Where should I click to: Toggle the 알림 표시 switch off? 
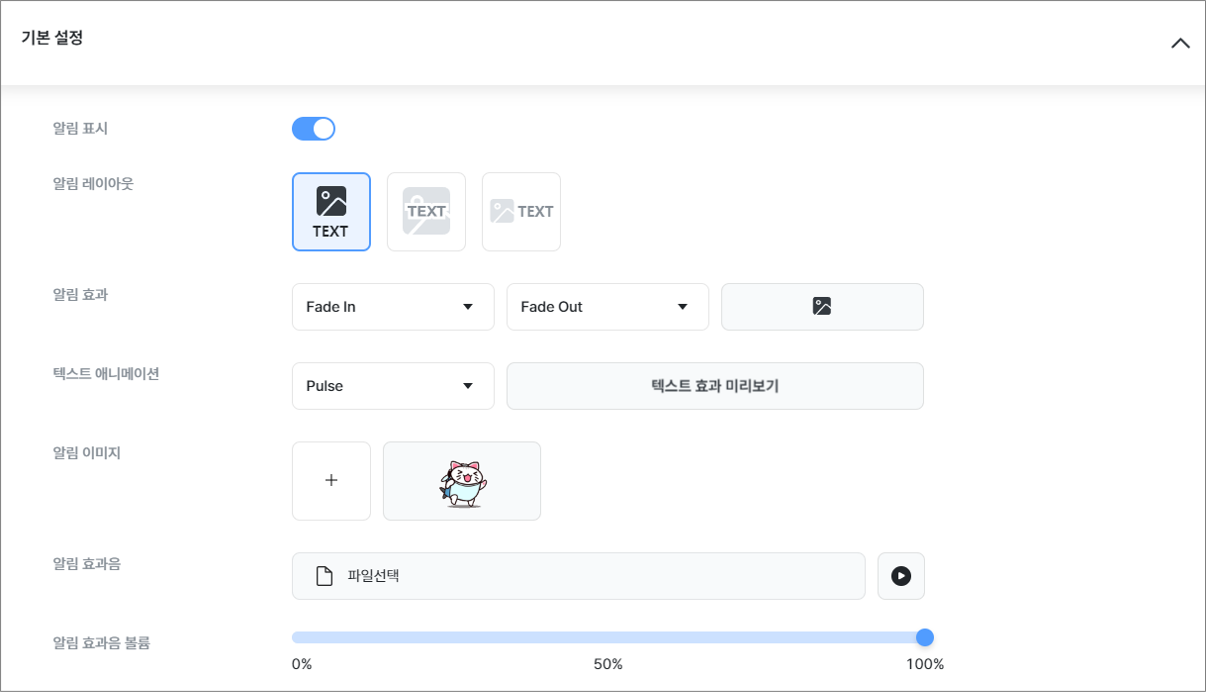[x=313, y=129]
